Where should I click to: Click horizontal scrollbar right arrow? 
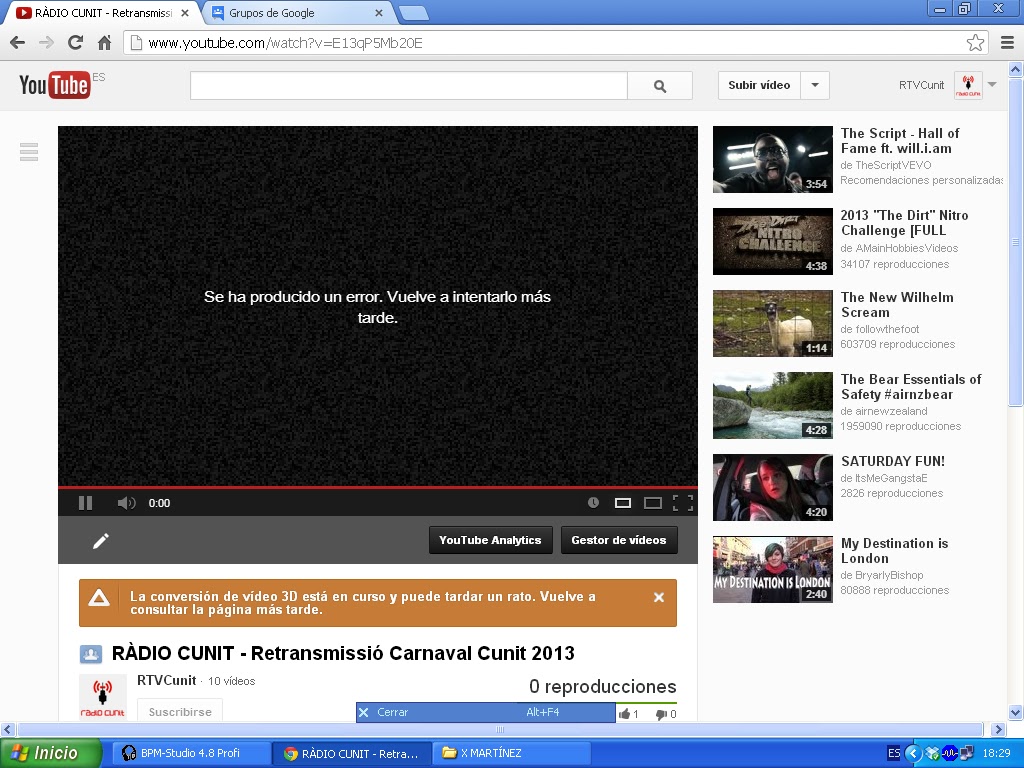998,729
